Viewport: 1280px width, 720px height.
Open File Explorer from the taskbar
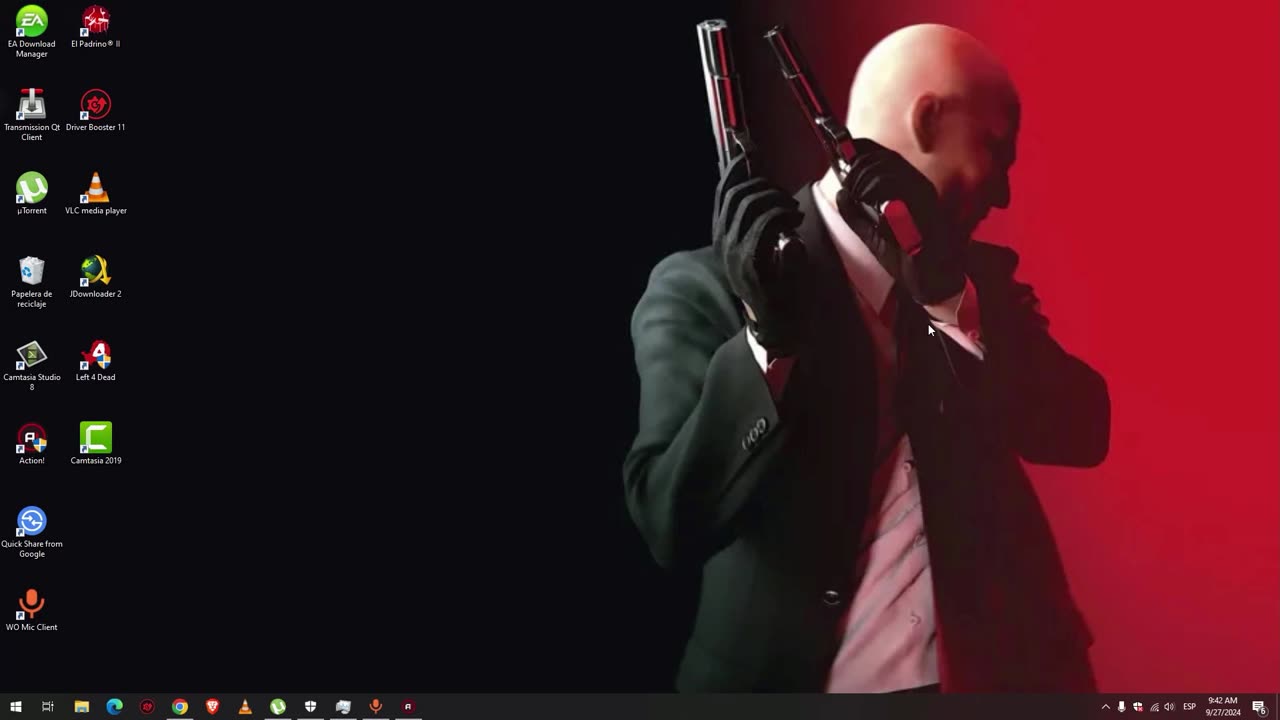coord(82,707)
